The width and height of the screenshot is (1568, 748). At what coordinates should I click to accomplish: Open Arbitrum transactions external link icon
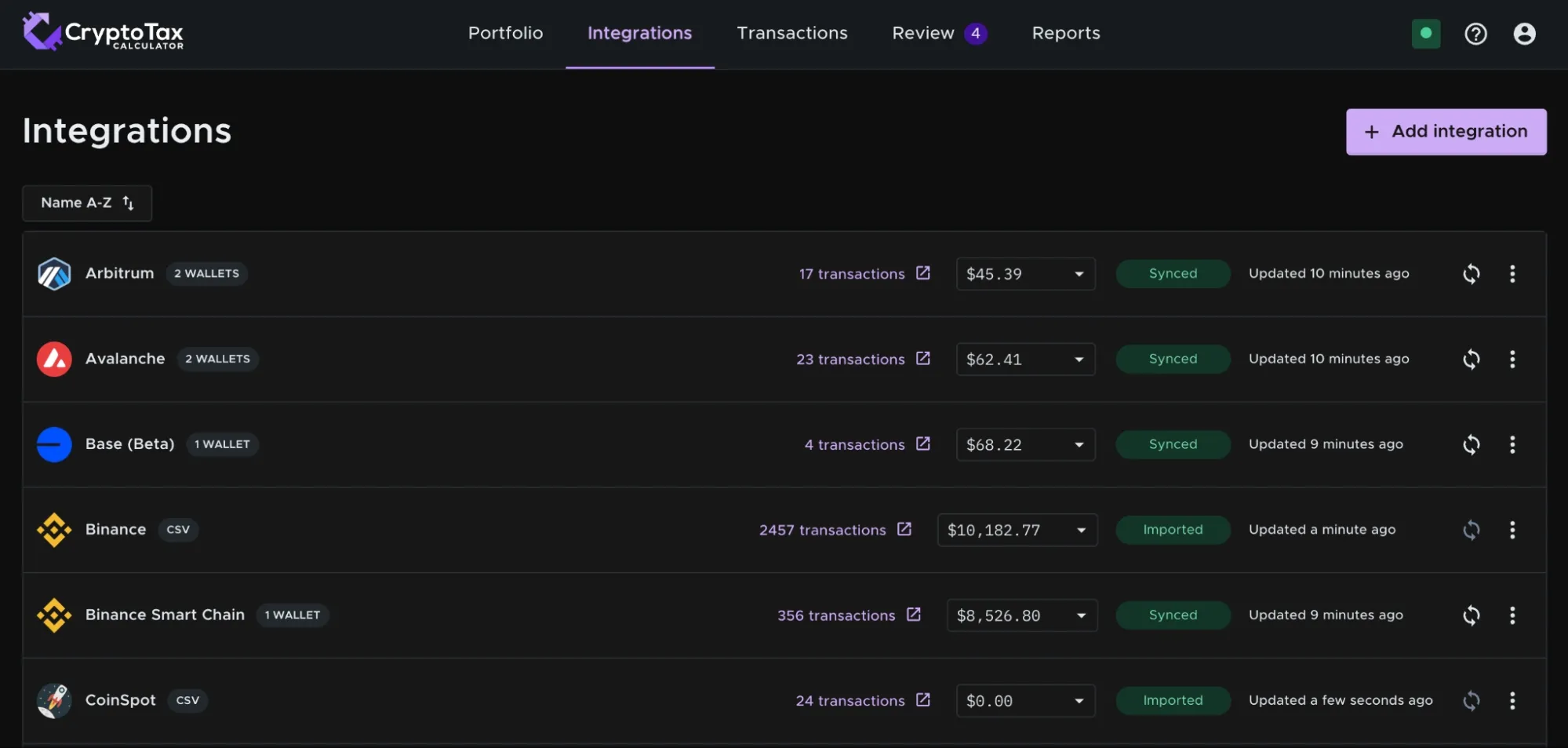point(923,273)
